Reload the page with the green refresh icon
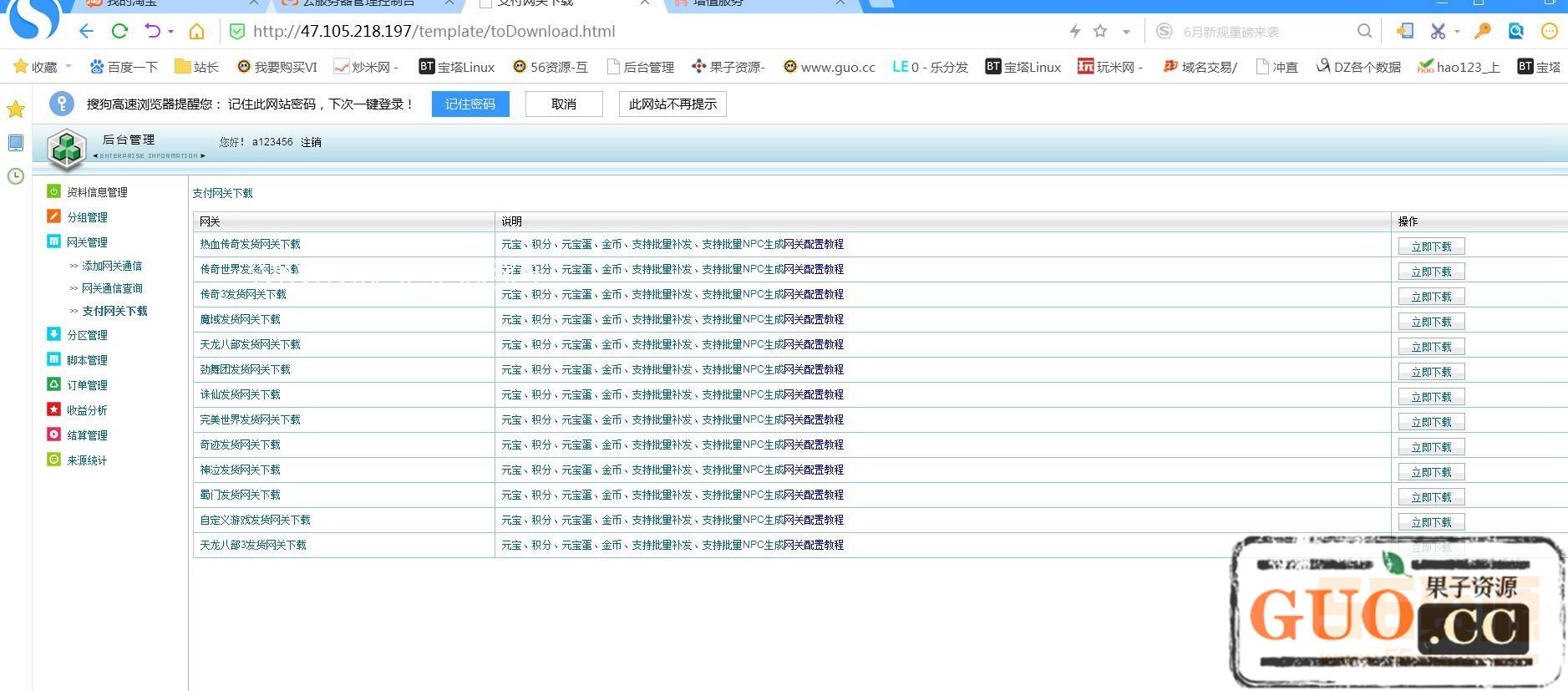This screenshot has width=1568, height=691. click(x=119, y=32)
